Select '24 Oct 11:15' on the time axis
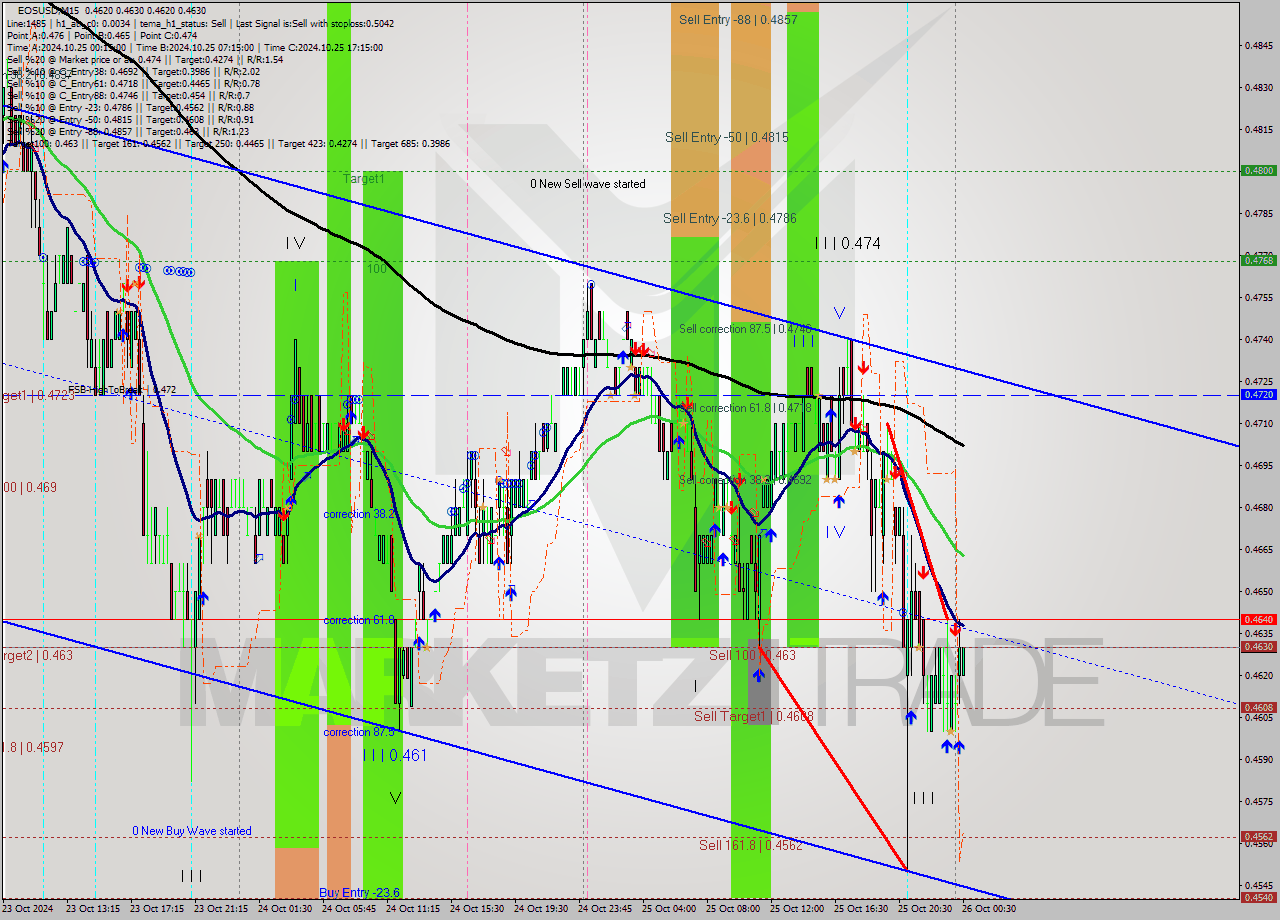 tap(413, 909)
